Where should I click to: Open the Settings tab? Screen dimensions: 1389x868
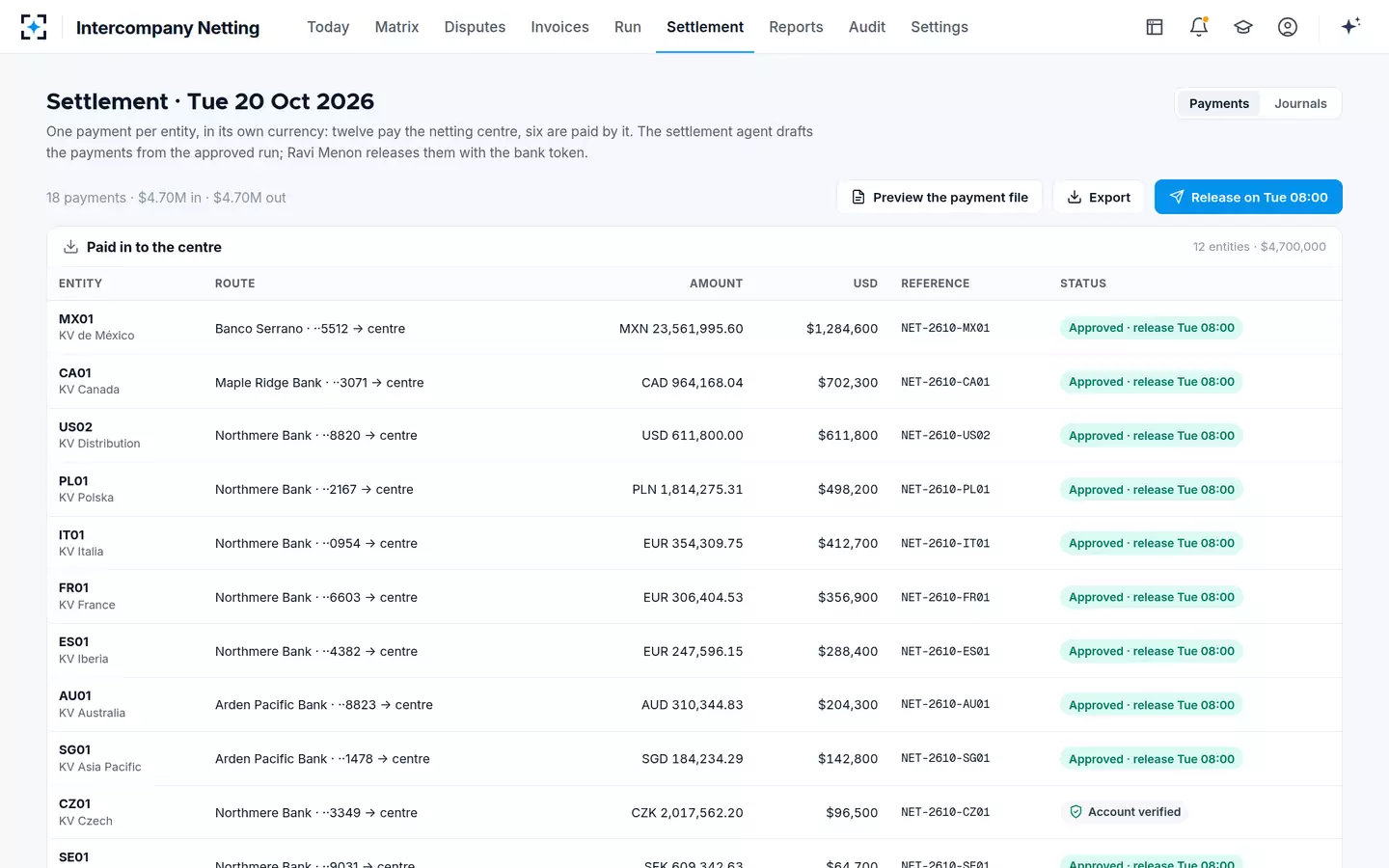point(940,27)
